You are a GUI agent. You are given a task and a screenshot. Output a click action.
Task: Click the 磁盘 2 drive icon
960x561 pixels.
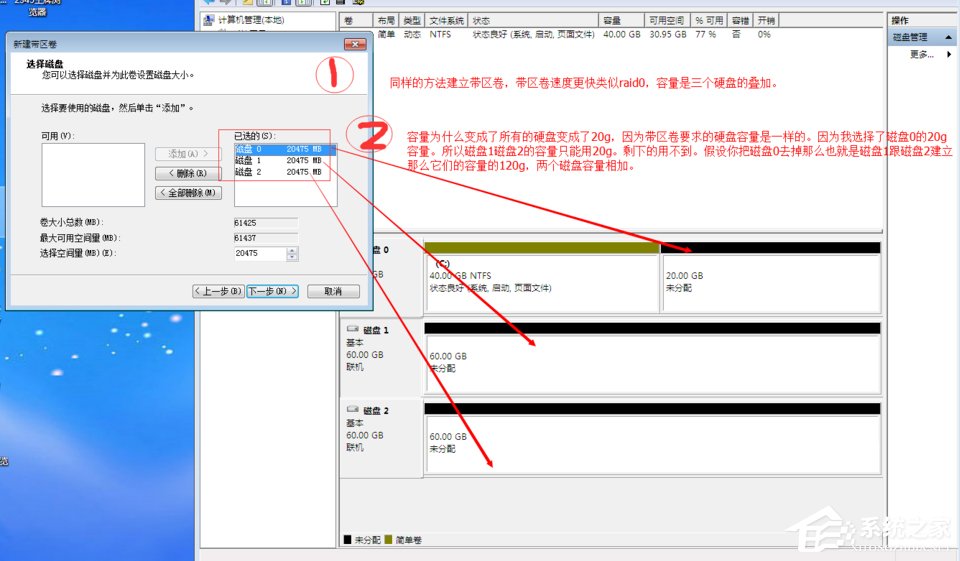tap(353, 410)
